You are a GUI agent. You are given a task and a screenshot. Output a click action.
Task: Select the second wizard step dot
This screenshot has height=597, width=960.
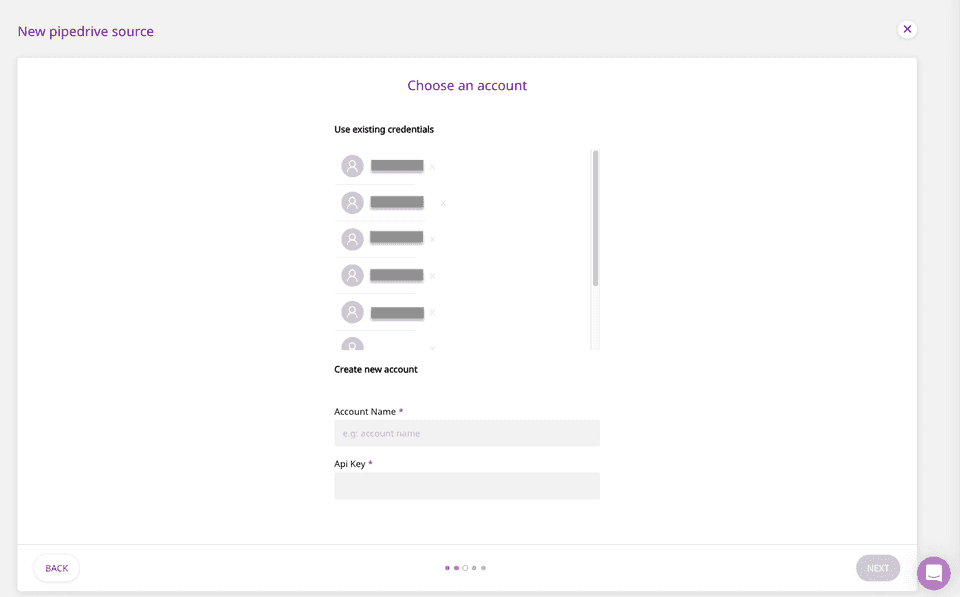[456, 567]
